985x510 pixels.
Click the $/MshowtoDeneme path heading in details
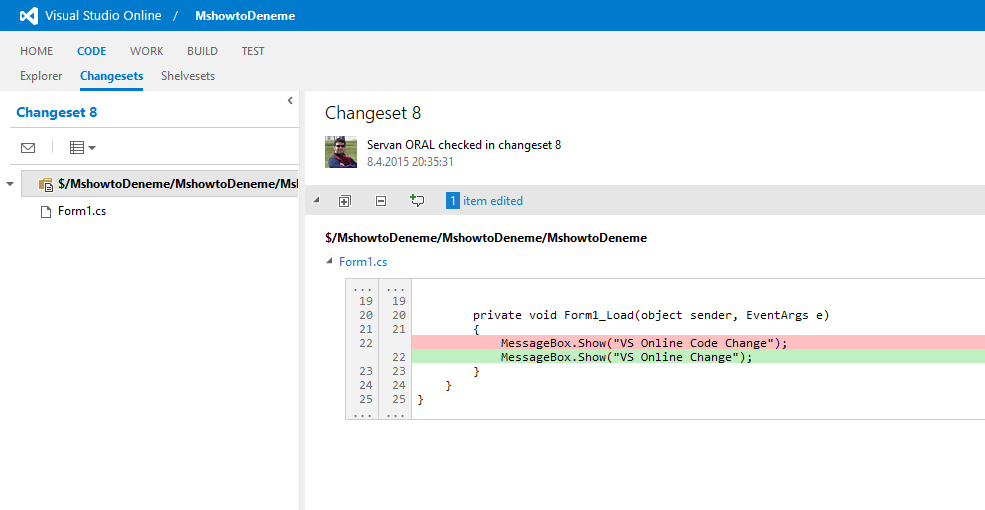click(x=486, y=238)
